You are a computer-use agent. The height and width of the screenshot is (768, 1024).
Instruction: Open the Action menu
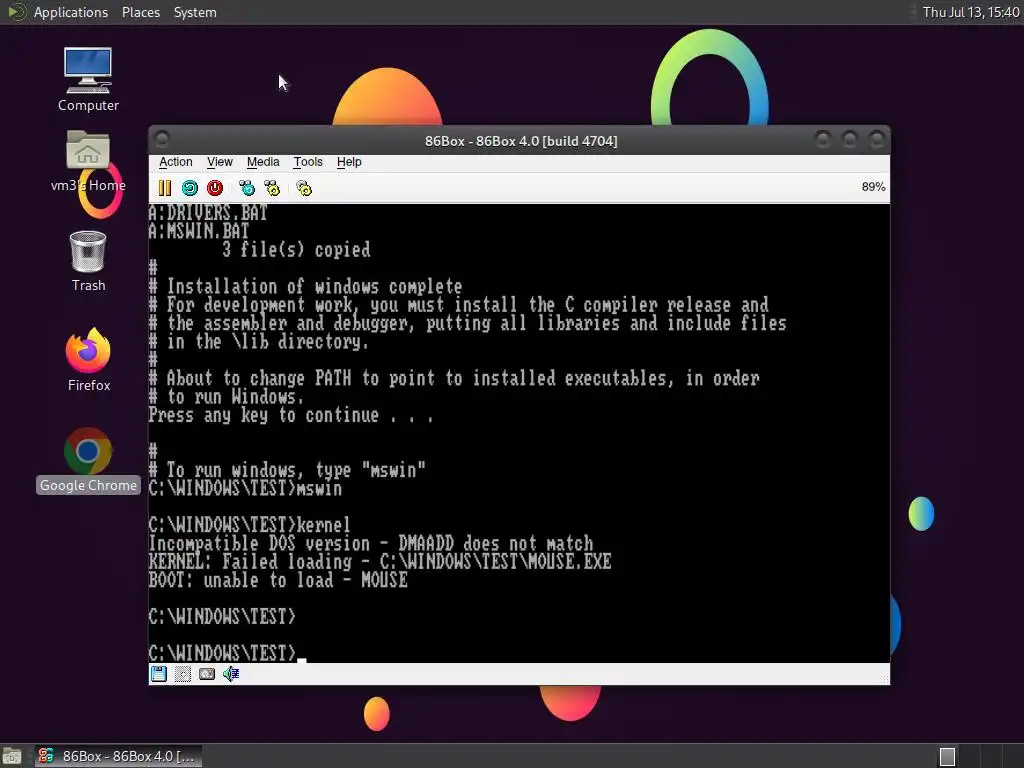coord(176,162)
